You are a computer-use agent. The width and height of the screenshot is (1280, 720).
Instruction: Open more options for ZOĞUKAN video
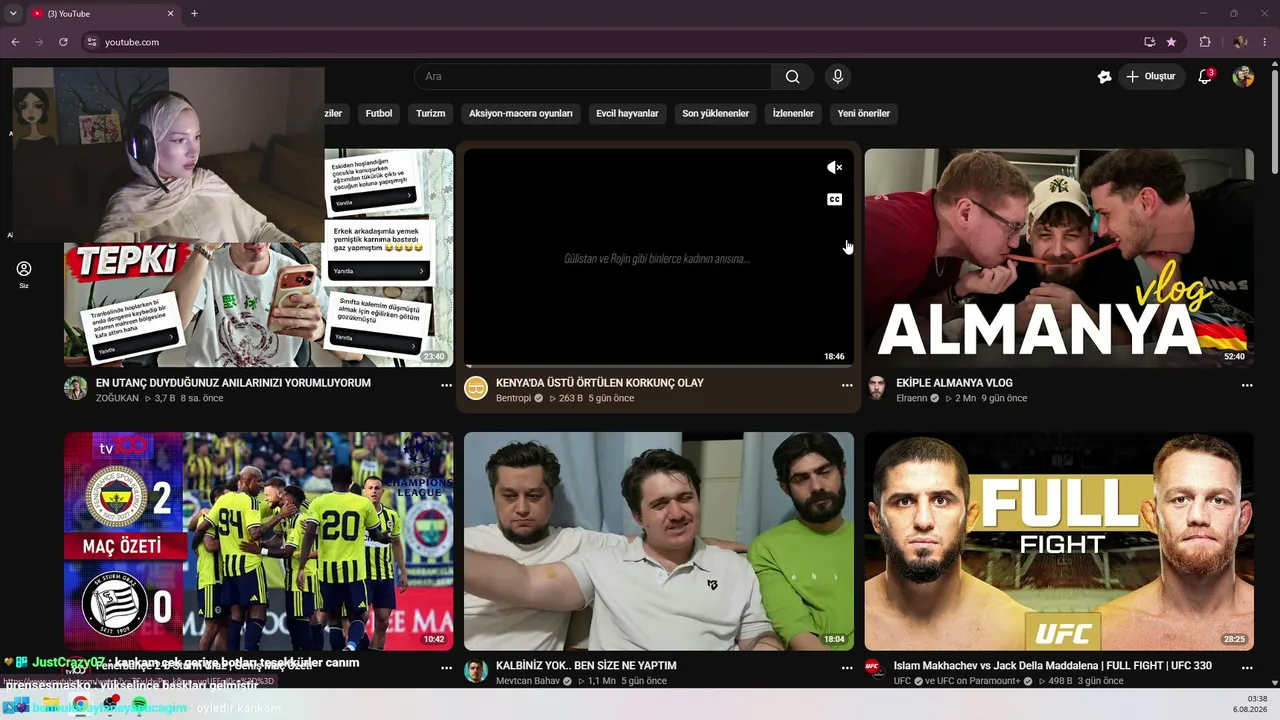(x=446, y=385)
